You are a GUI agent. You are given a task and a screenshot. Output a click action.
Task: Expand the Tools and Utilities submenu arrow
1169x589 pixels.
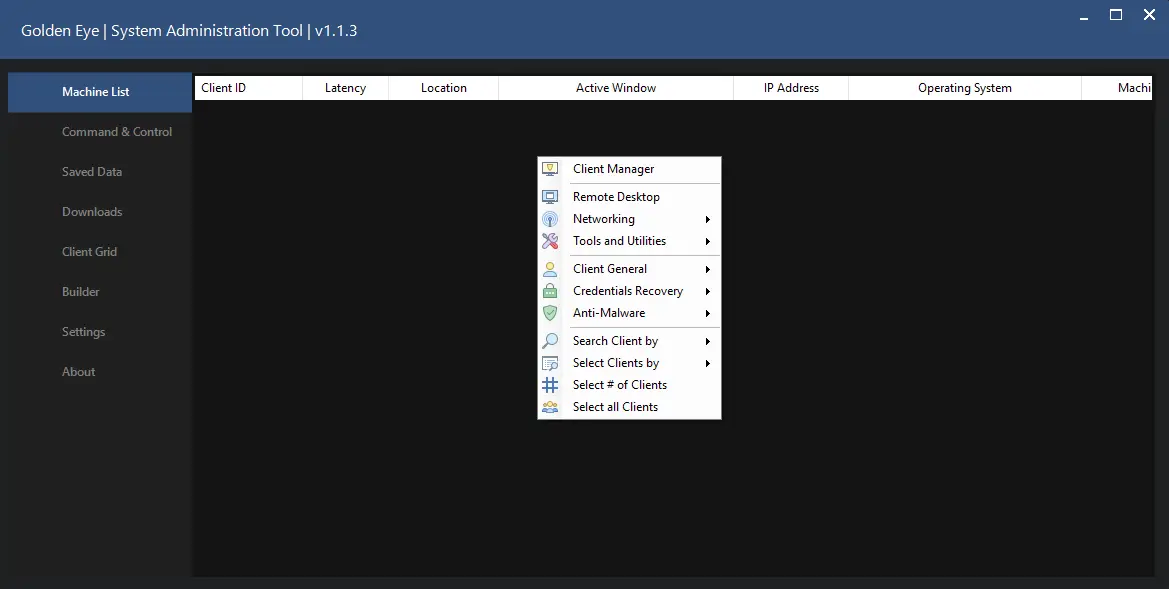708,241
